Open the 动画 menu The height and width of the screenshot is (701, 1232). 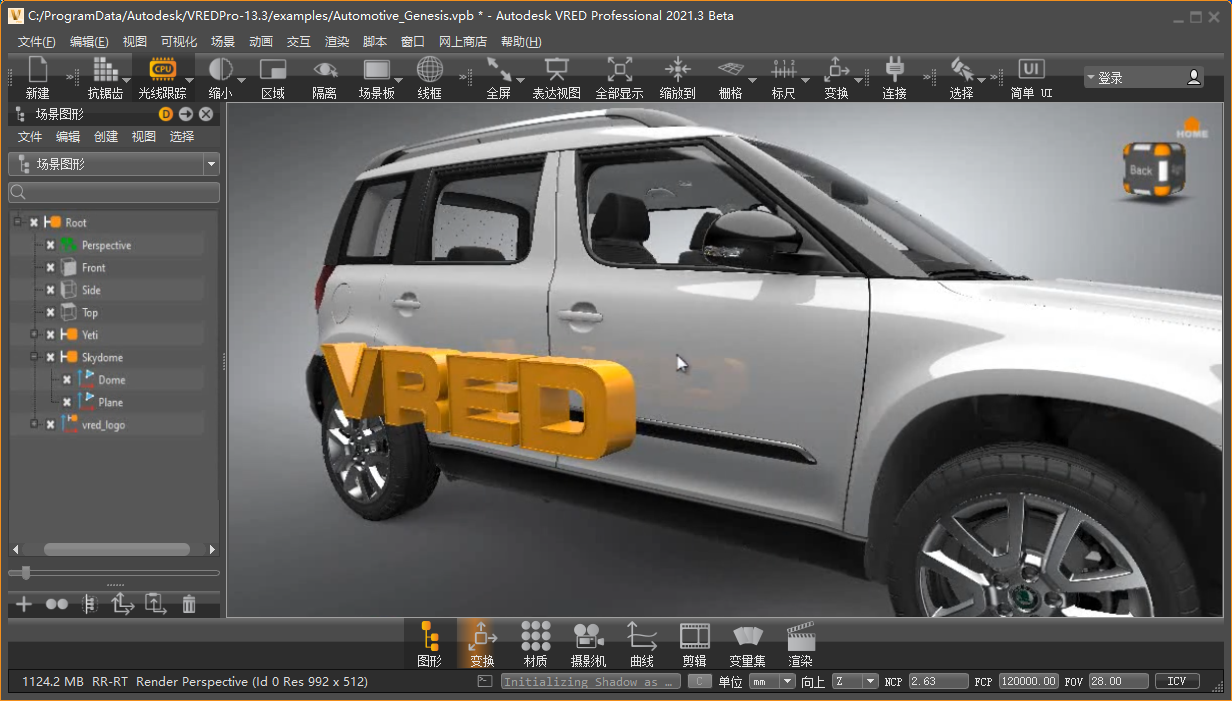tap(261, 41)
